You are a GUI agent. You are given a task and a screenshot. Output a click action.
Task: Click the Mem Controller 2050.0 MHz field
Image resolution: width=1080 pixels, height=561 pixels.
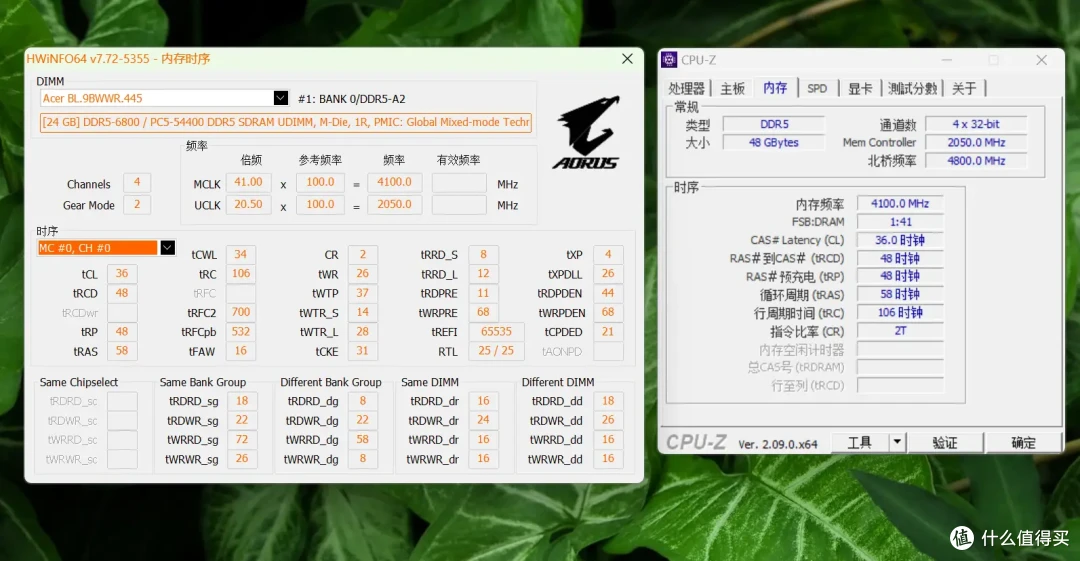[x=976, y=143]
